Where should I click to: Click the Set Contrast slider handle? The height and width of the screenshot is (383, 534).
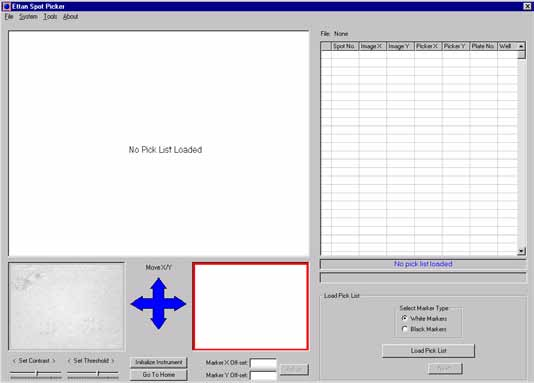point(37,373)
